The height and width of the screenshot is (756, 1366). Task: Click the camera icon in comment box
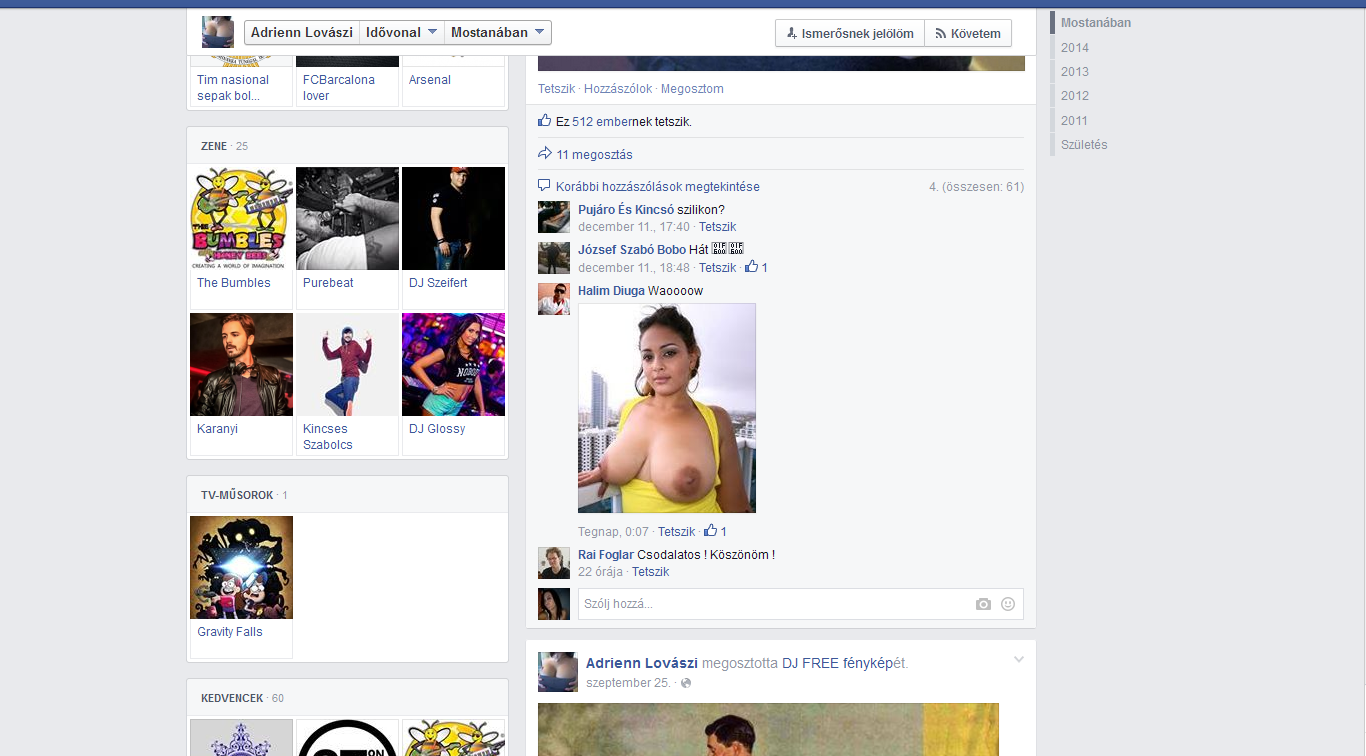[x=983, y=604]
